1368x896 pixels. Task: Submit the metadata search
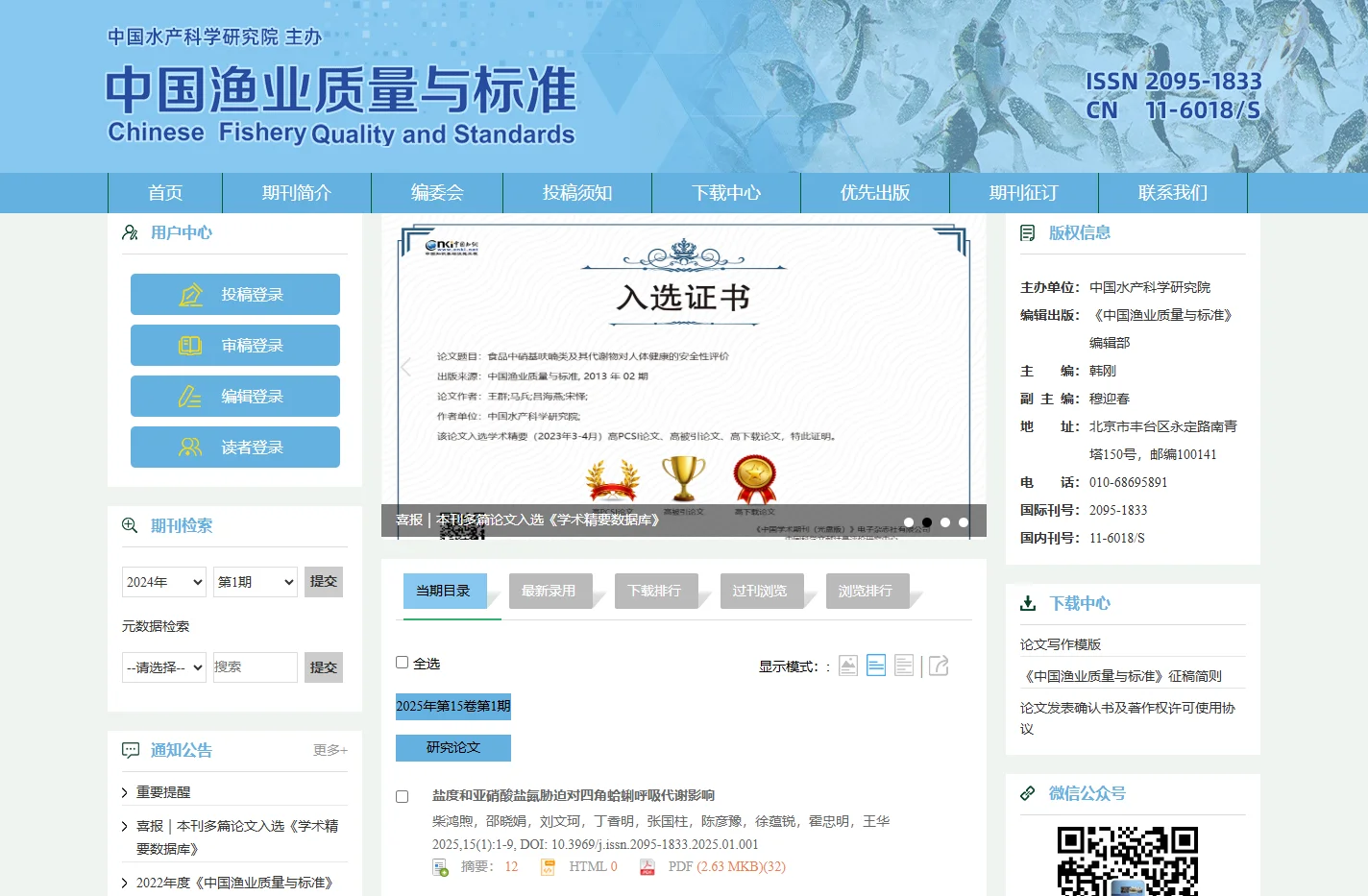point(324,667)
